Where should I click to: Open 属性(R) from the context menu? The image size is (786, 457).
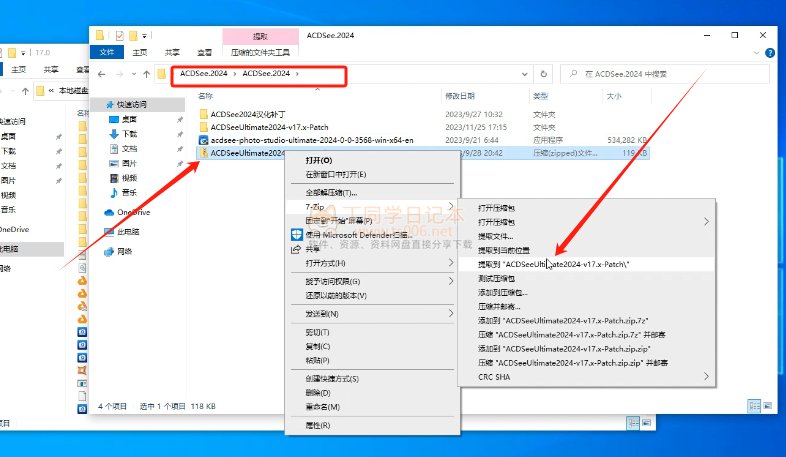coord(372,425)
